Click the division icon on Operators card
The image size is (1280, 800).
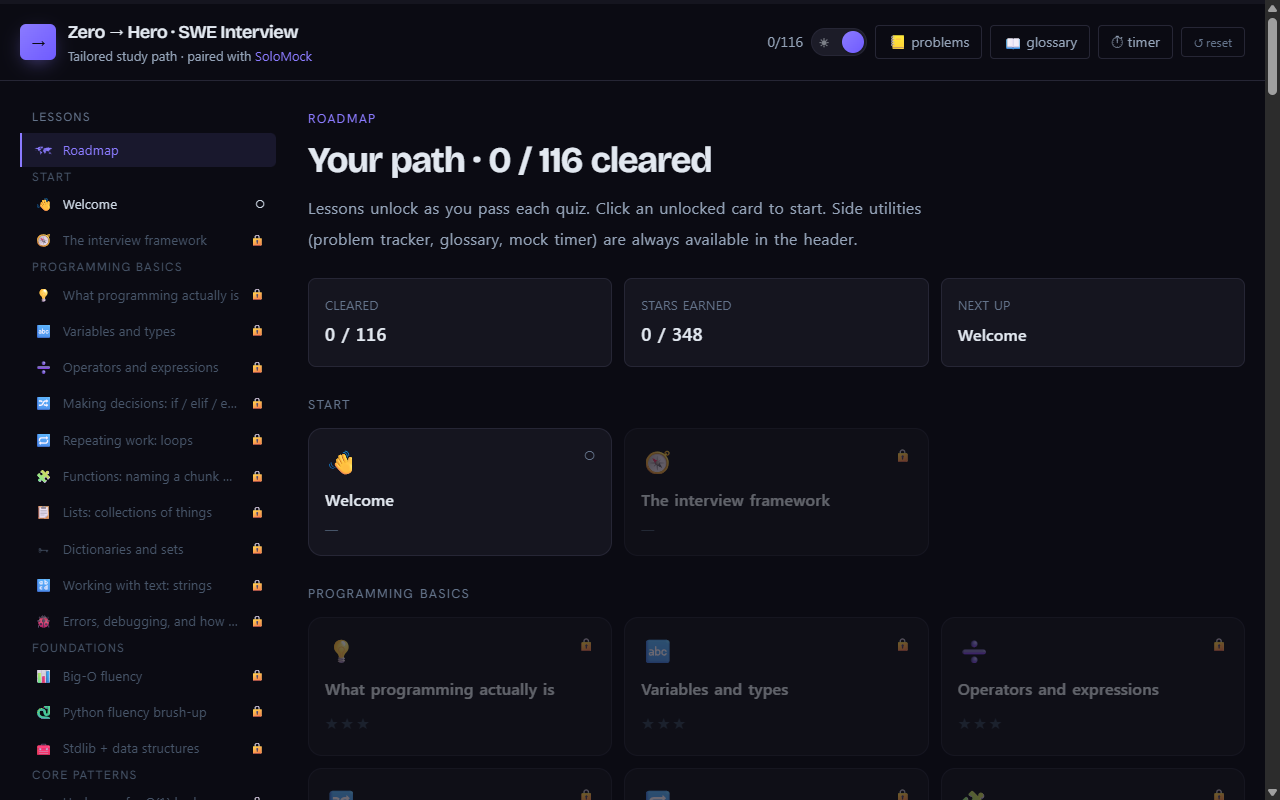point(974,652)
